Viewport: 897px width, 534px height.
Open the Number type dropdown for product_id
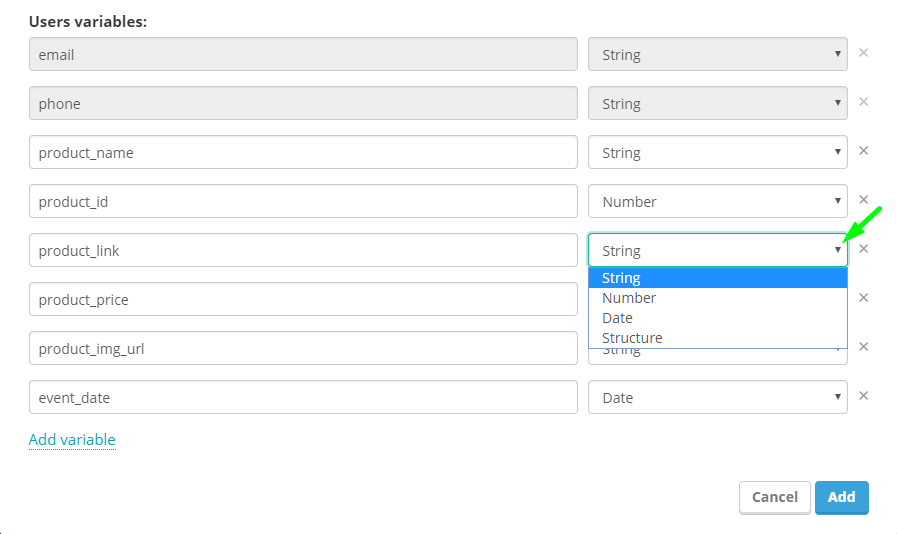pyautogui.click(x=717, y=201)
